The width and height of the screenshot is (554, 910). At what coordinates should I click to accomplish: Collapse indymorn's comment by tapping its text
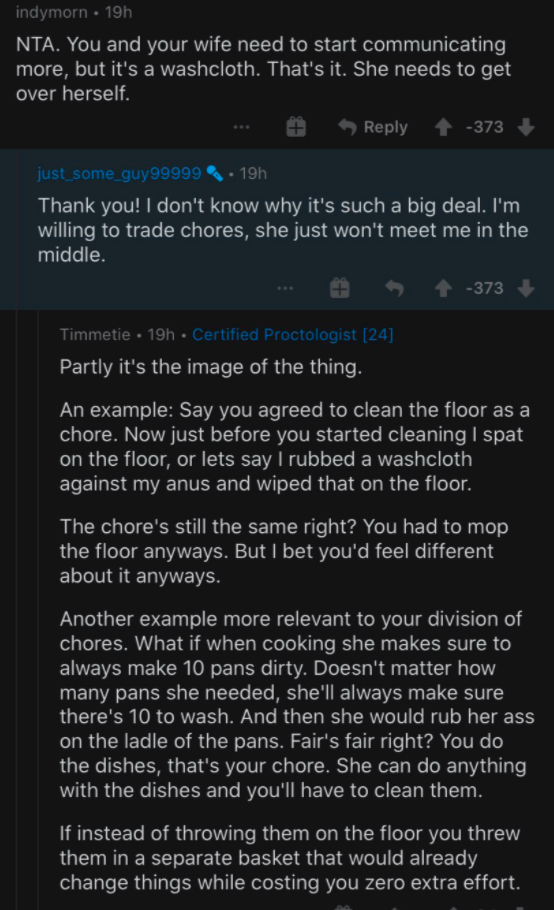(x=263, y=68)
